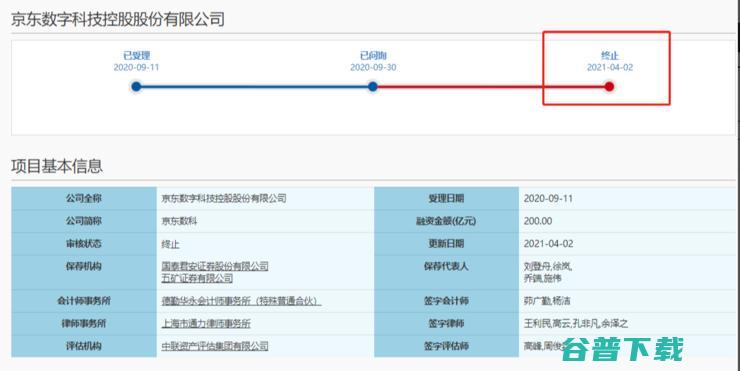
Task: Open 中联资产评估集团有限公司 link
Action: (215, 346)
